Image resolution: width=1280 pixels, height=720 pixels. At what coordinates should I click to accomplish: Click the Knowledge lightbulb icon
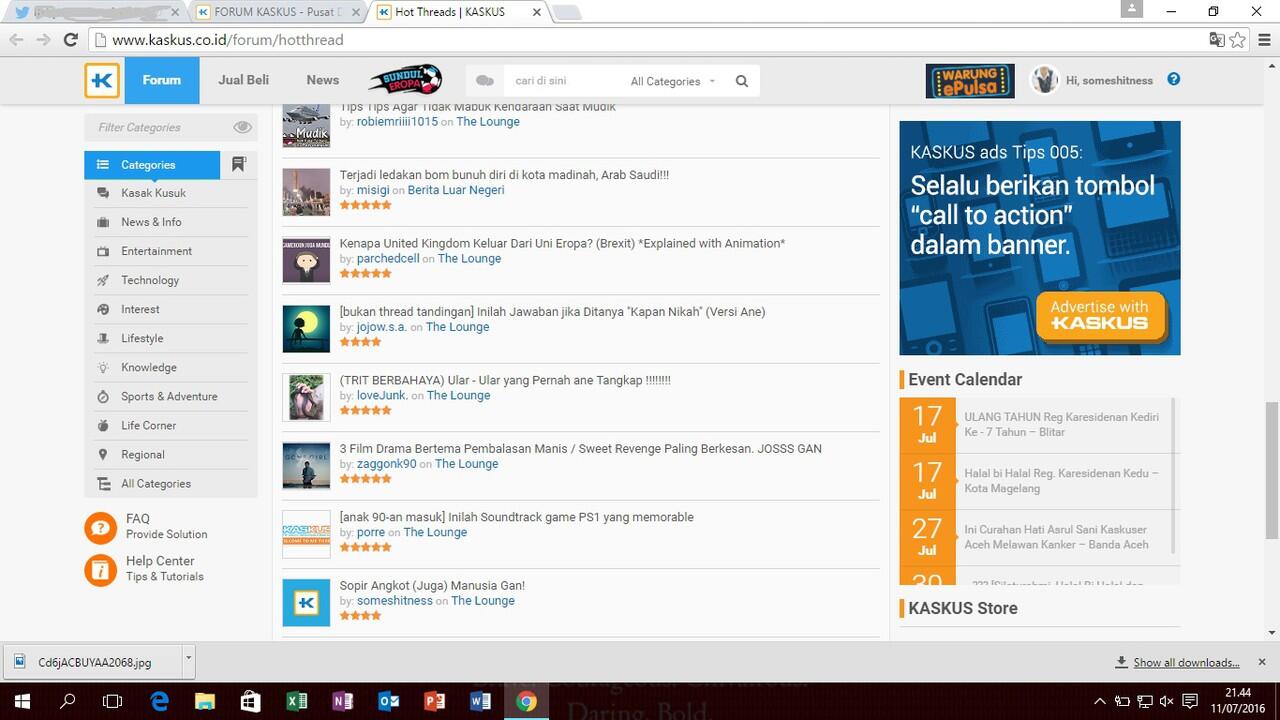(x=103, y=367)
